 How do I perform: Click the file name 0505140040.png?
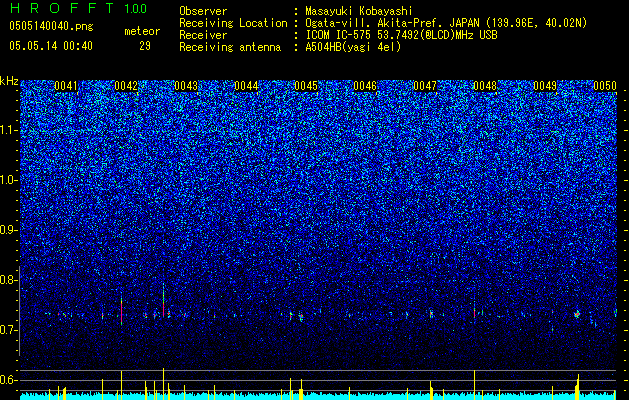pyautogui.click(x=51, y=27)
